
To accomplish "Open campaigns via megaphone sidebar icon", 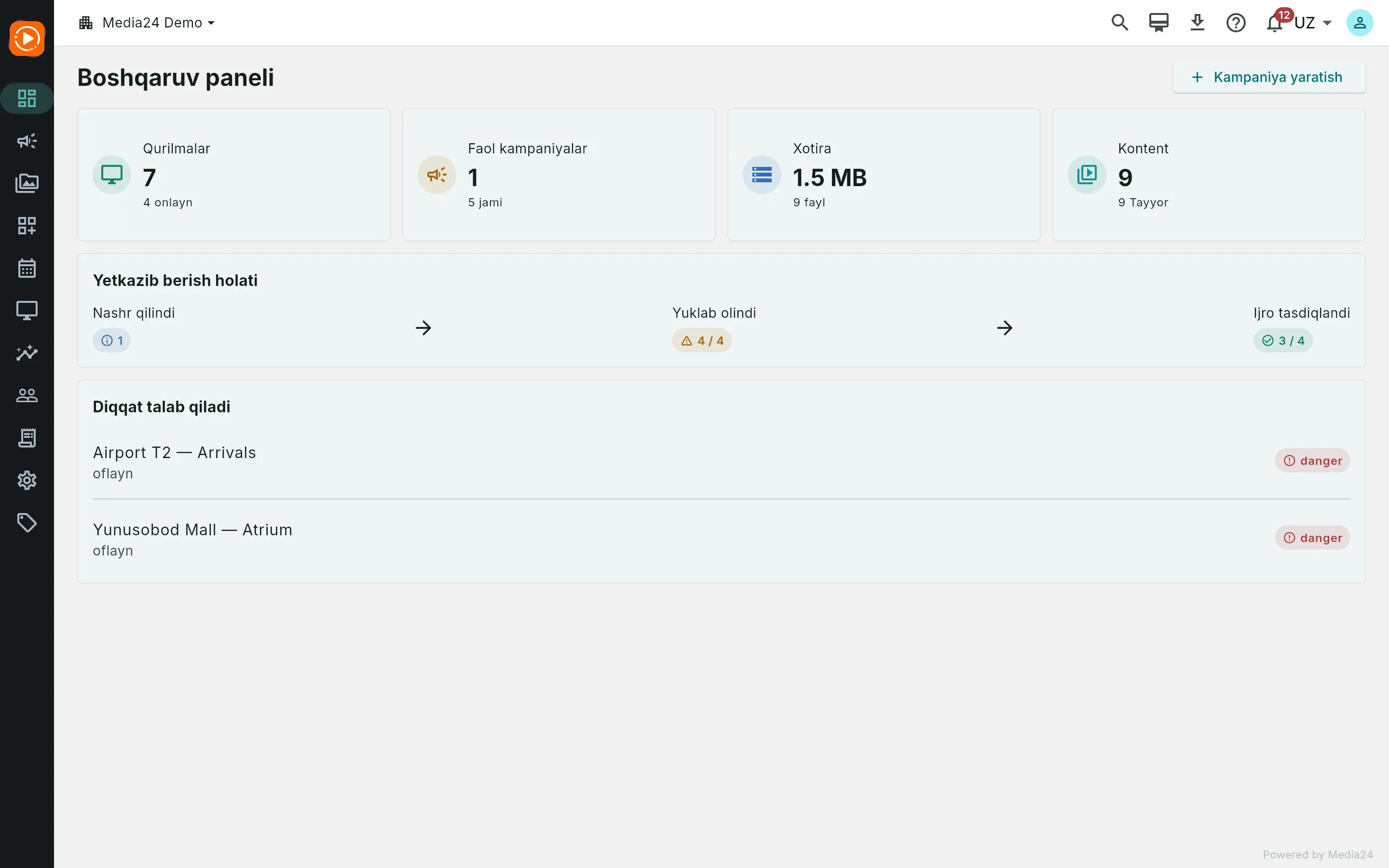I will [x=27, y=141].
